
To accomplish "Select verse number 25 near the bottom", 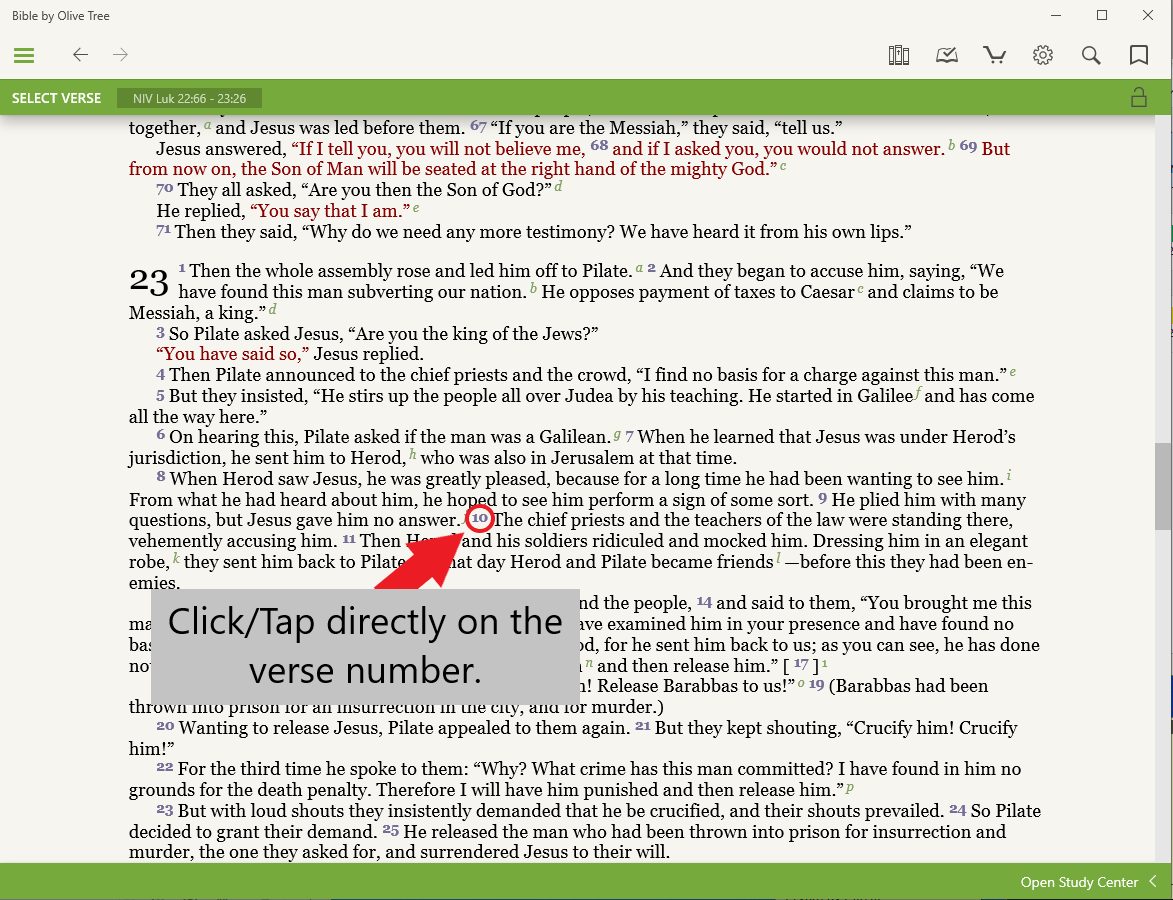I will pyautogui.click(x=390, y=830).
